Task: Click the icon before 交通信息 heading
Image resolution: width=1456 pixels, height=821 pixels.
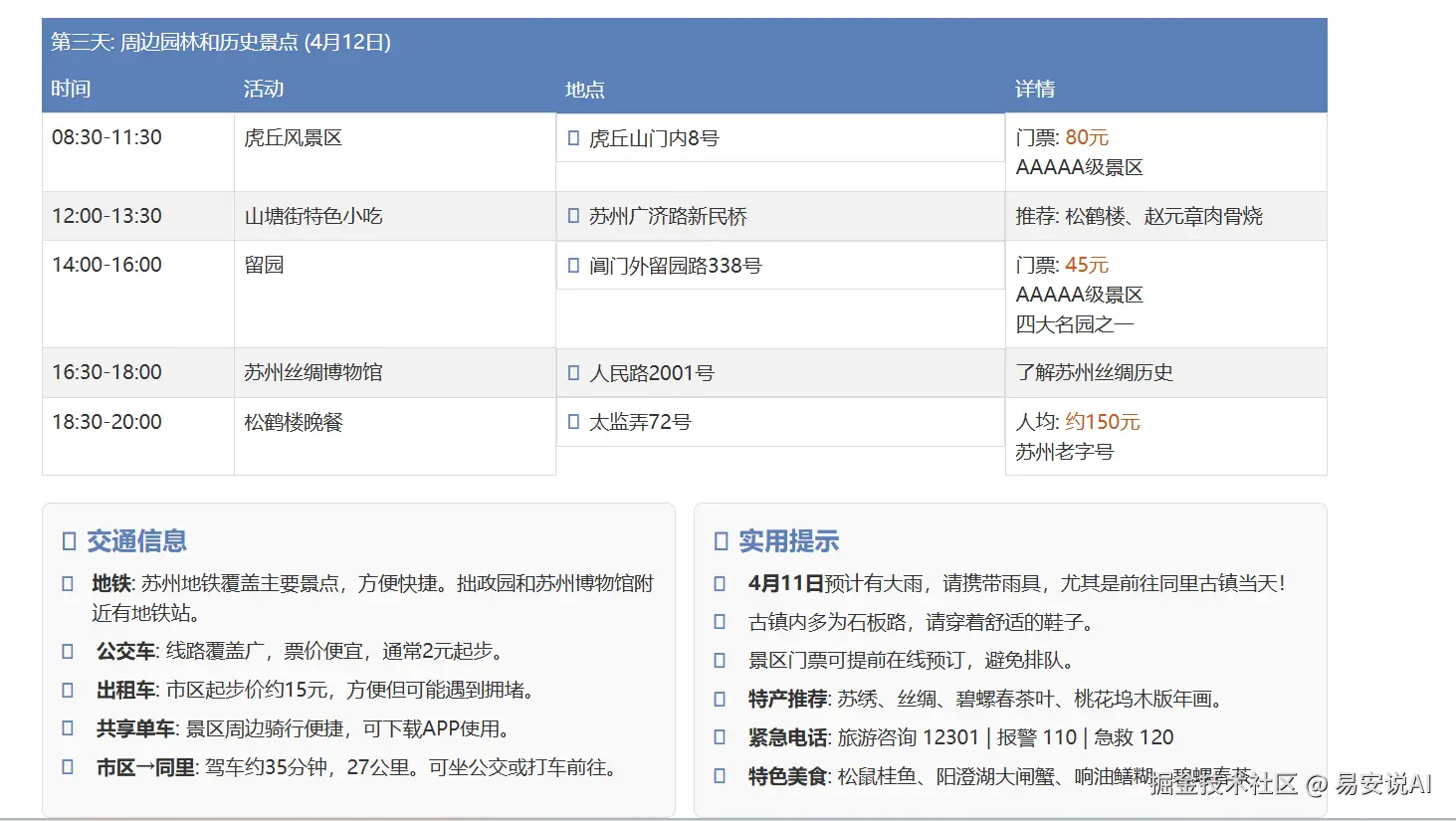Action: pos(69,541)
